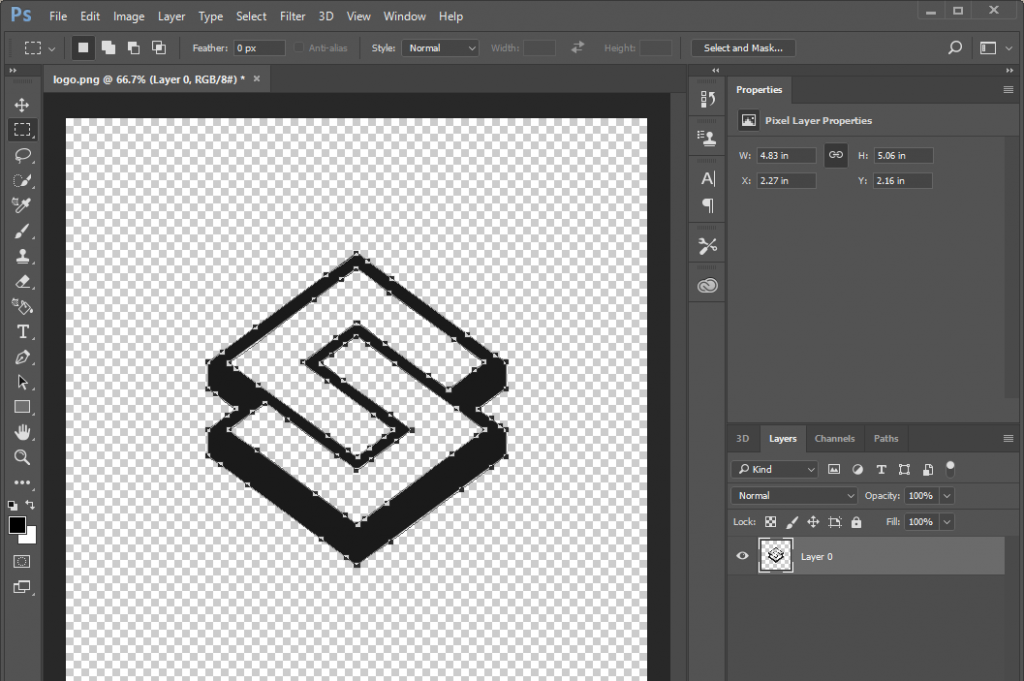Click the Feather input field

[259, 48]
